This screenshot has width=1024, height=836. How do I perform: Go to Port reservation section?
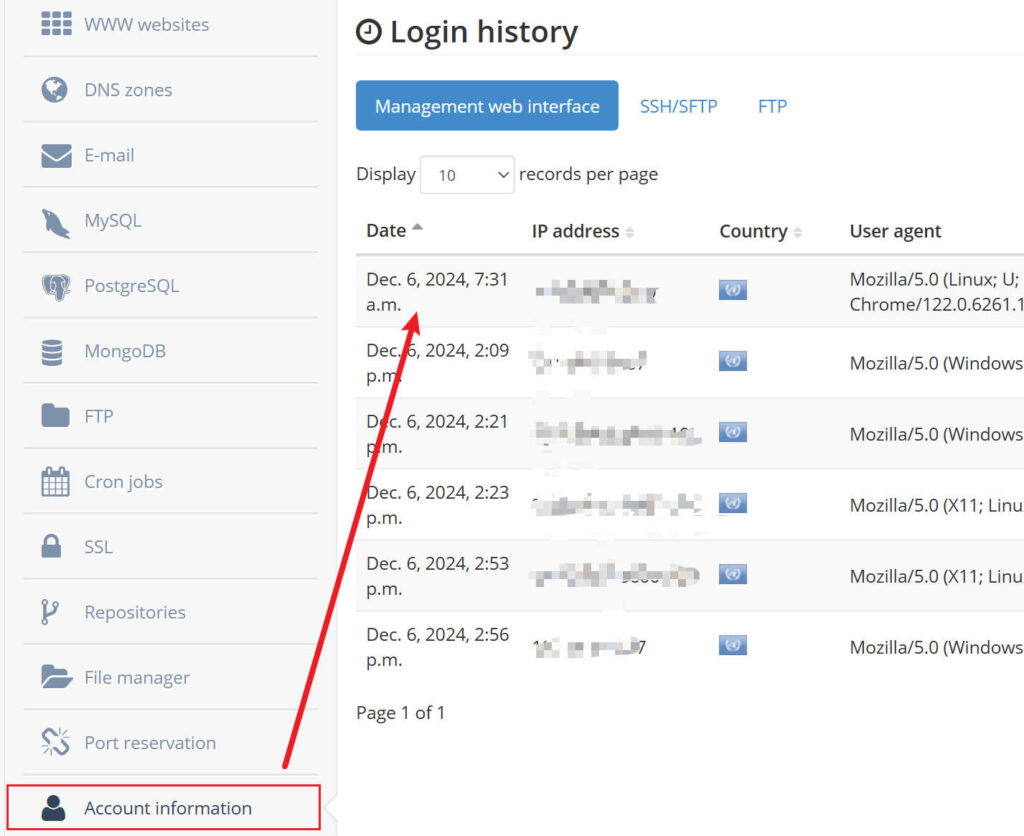(x=149, y=743)
